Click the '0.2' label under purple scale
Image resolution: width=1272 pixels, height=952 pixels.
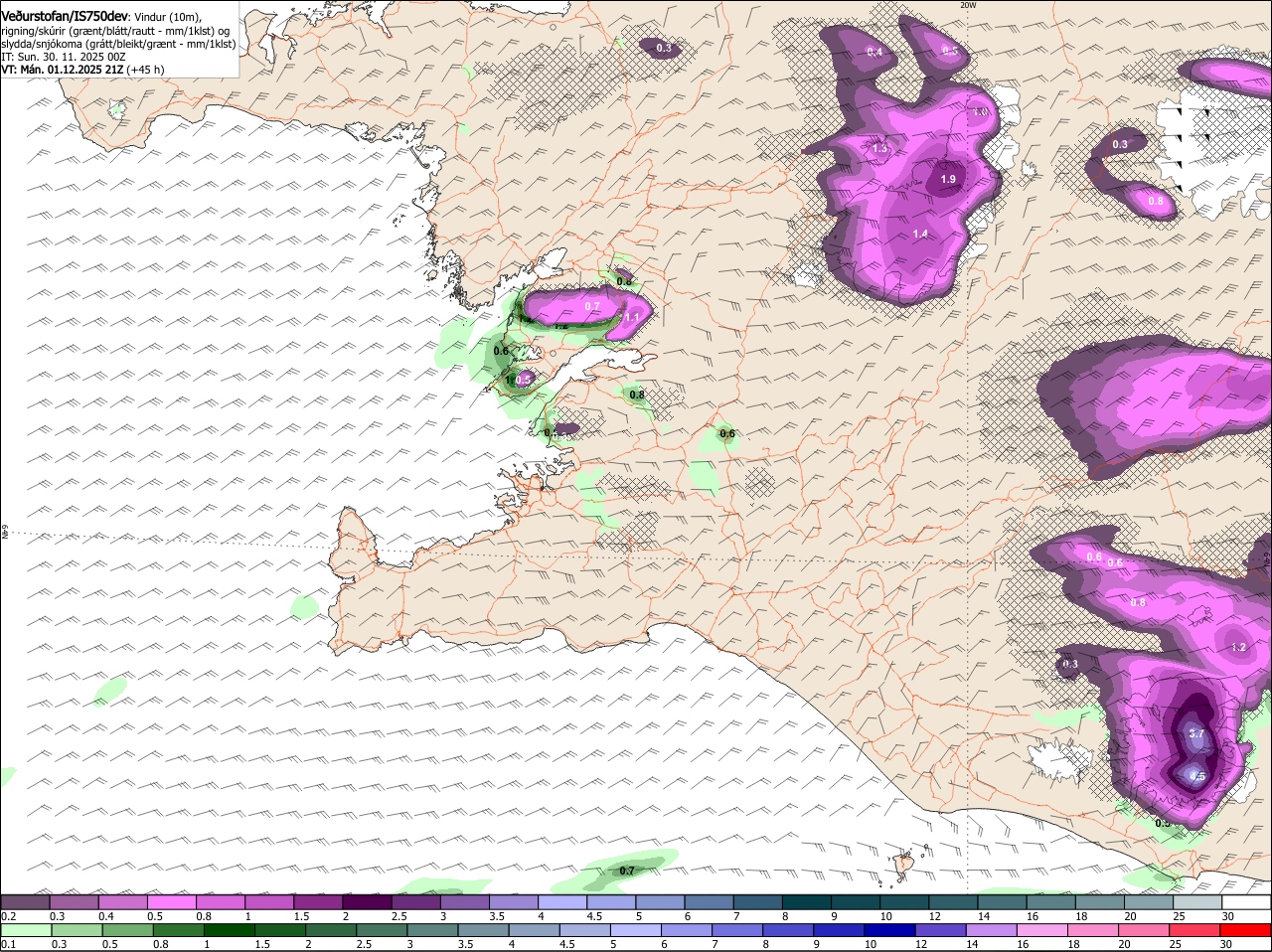[x=8, y=916]
